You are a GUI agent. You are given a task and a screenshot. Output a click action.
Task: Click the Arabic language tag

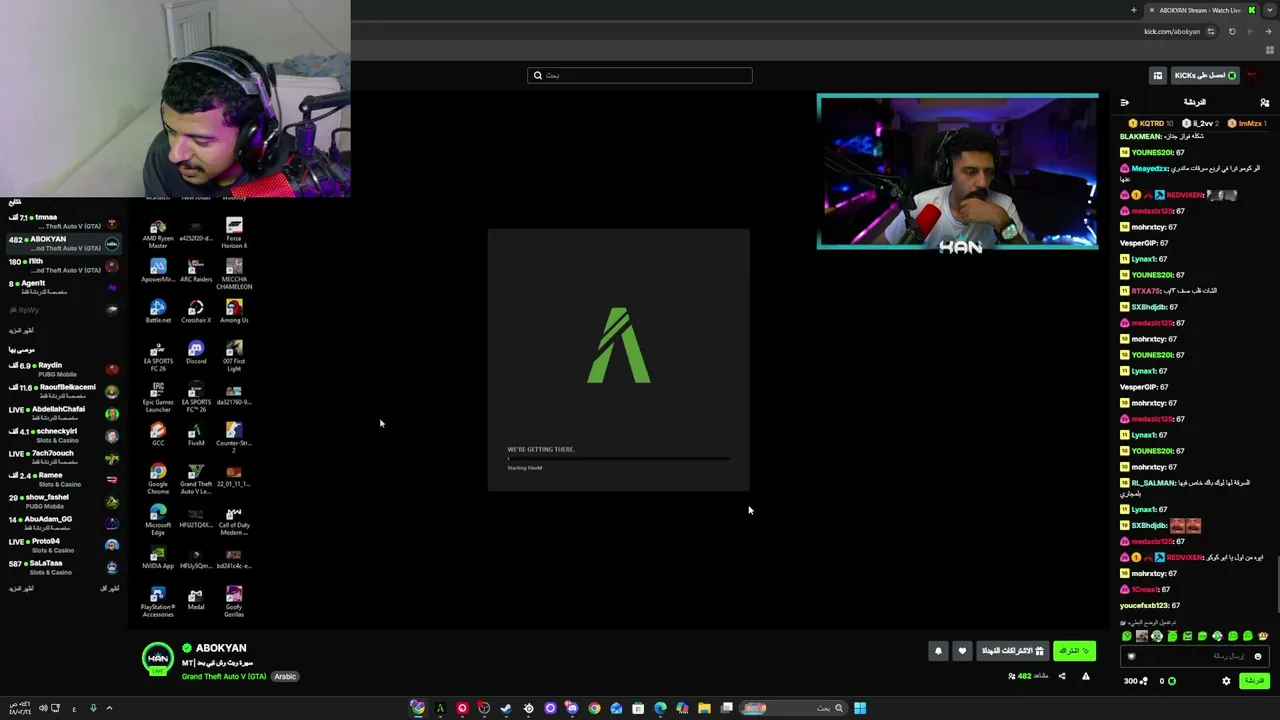click(285, 677)
